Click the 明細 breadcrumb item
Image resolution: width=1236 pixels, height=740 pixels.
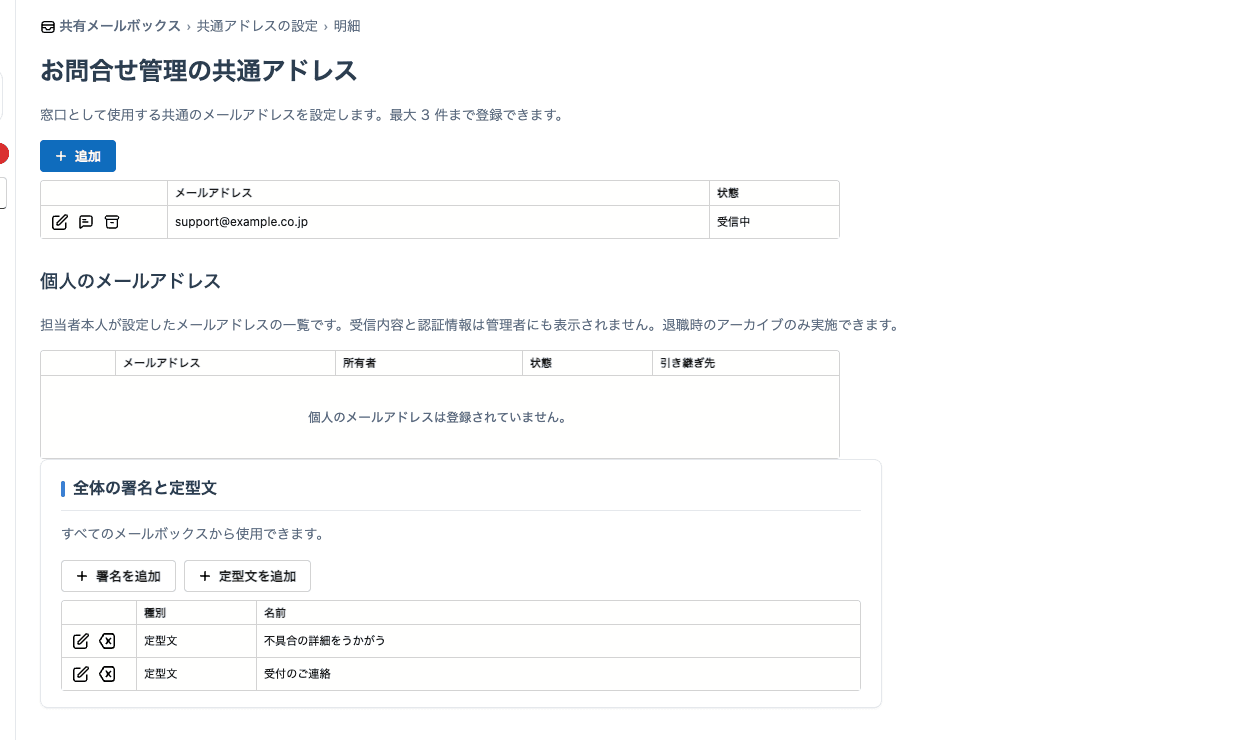click(347, 26)
